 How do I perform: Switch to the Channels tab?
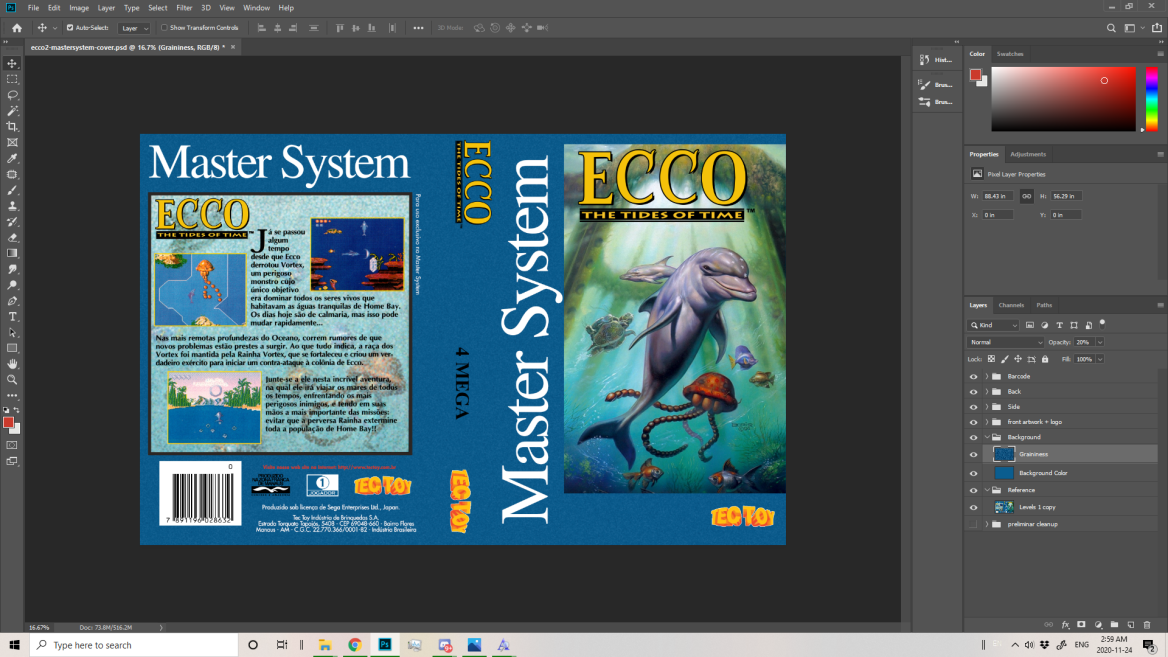tap(1011, 305)
